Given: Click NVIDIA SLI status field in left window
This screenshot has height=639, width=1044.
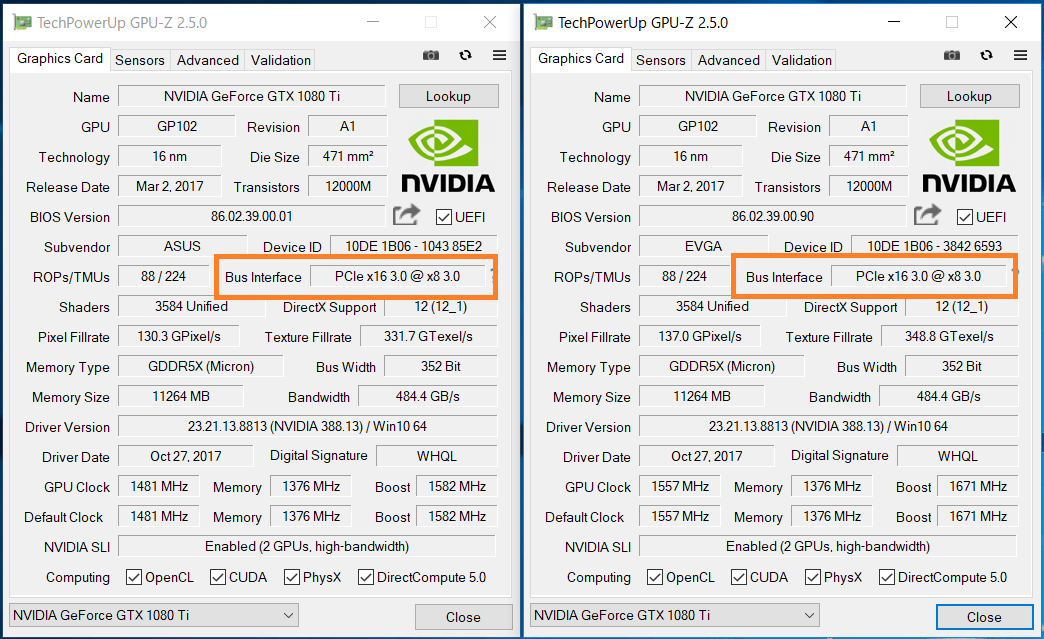Looking at the screenshot, I should [307, 546].
